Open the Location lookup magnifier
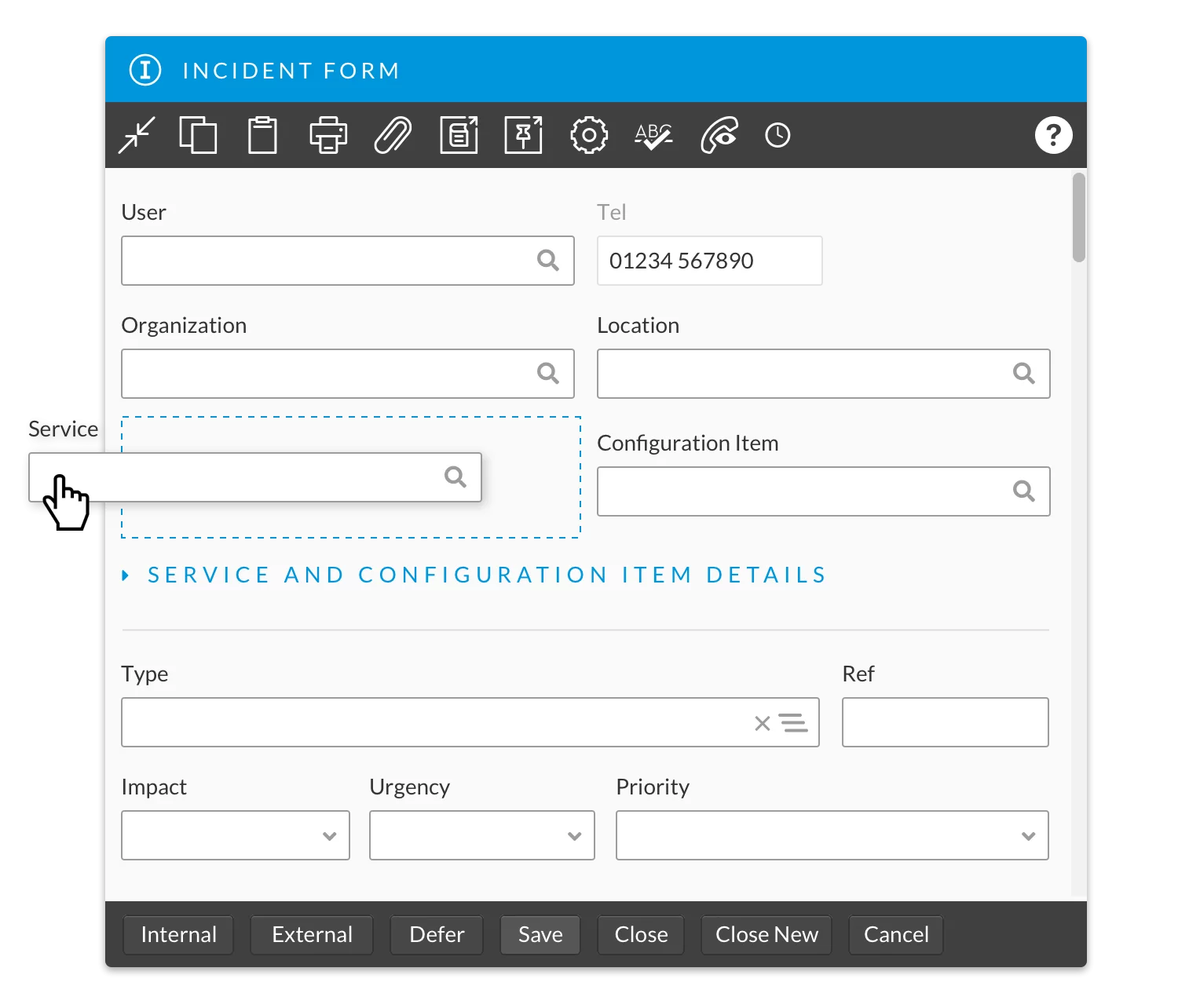Image resolution: width=1200 pixels, height=1008 pixels. click(x=1024, y=374)
